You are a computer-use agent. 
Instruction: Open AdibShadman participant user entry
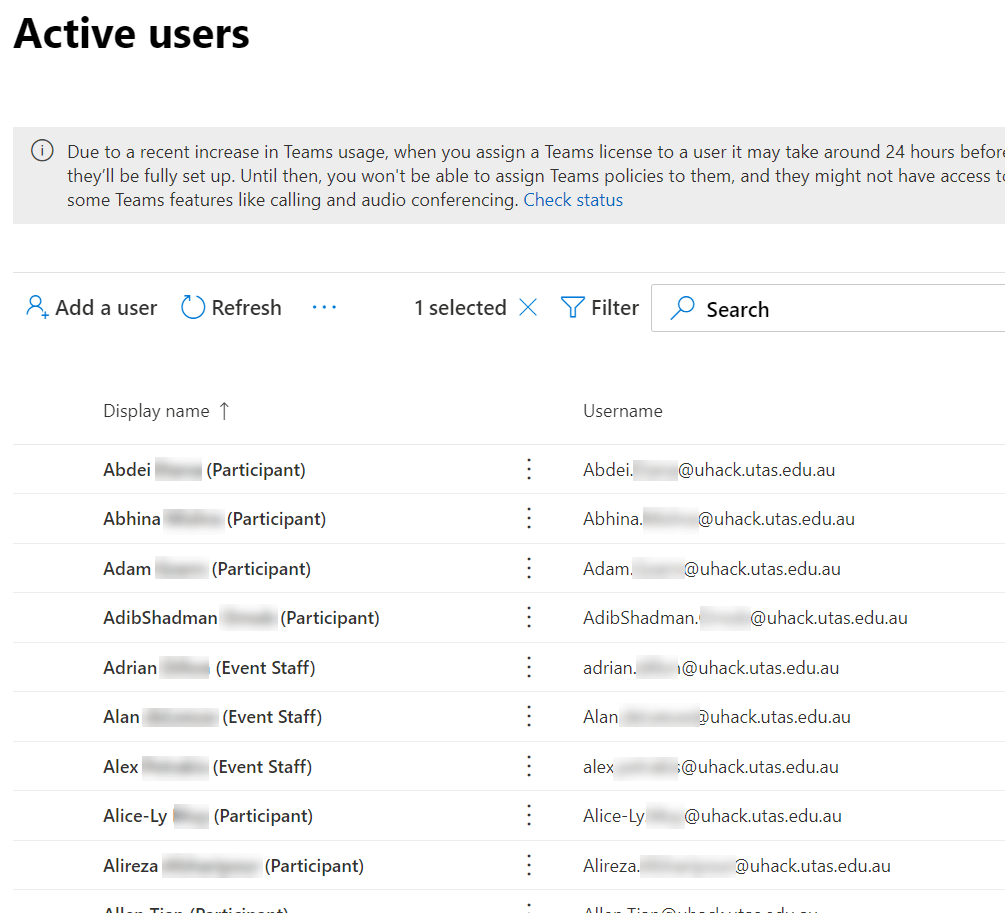(241, 618)
